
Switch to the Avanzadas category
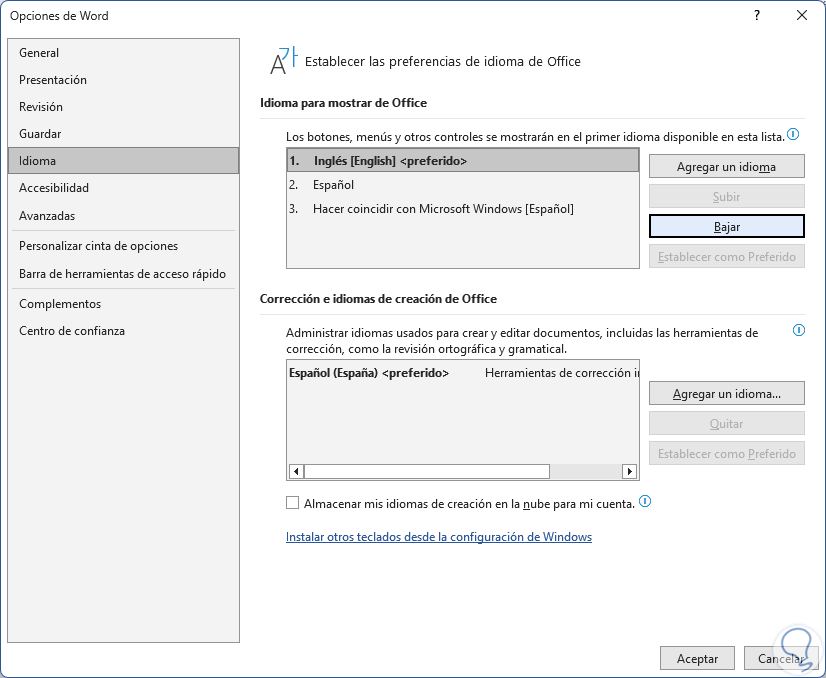point(47,216)
